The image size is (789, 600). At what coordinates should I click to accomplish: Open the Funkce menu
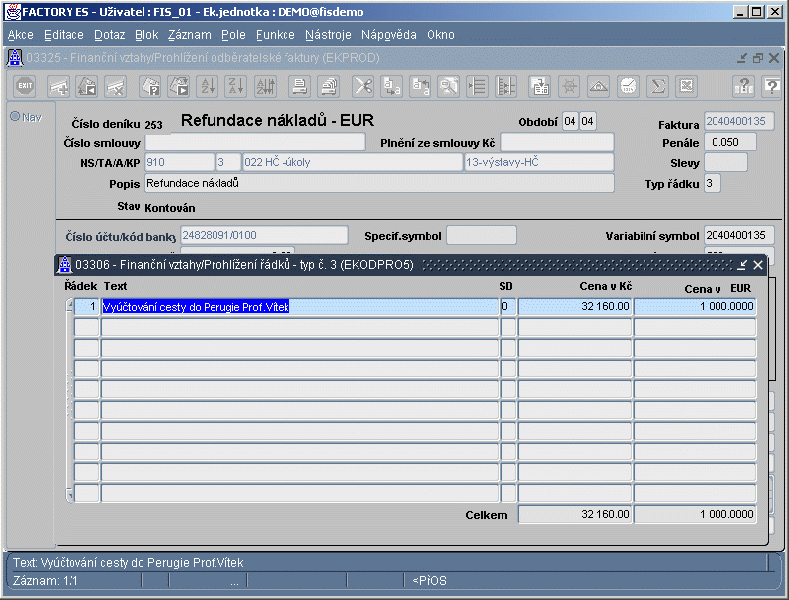coord(275,35)
